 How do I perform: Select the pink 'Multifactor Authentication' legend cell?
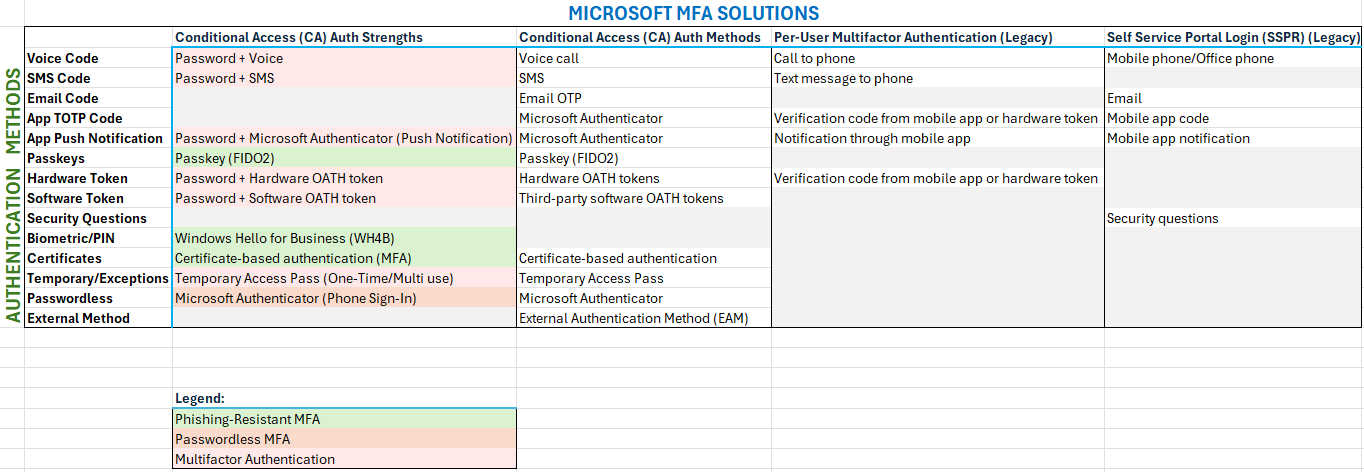coord(344,459)
